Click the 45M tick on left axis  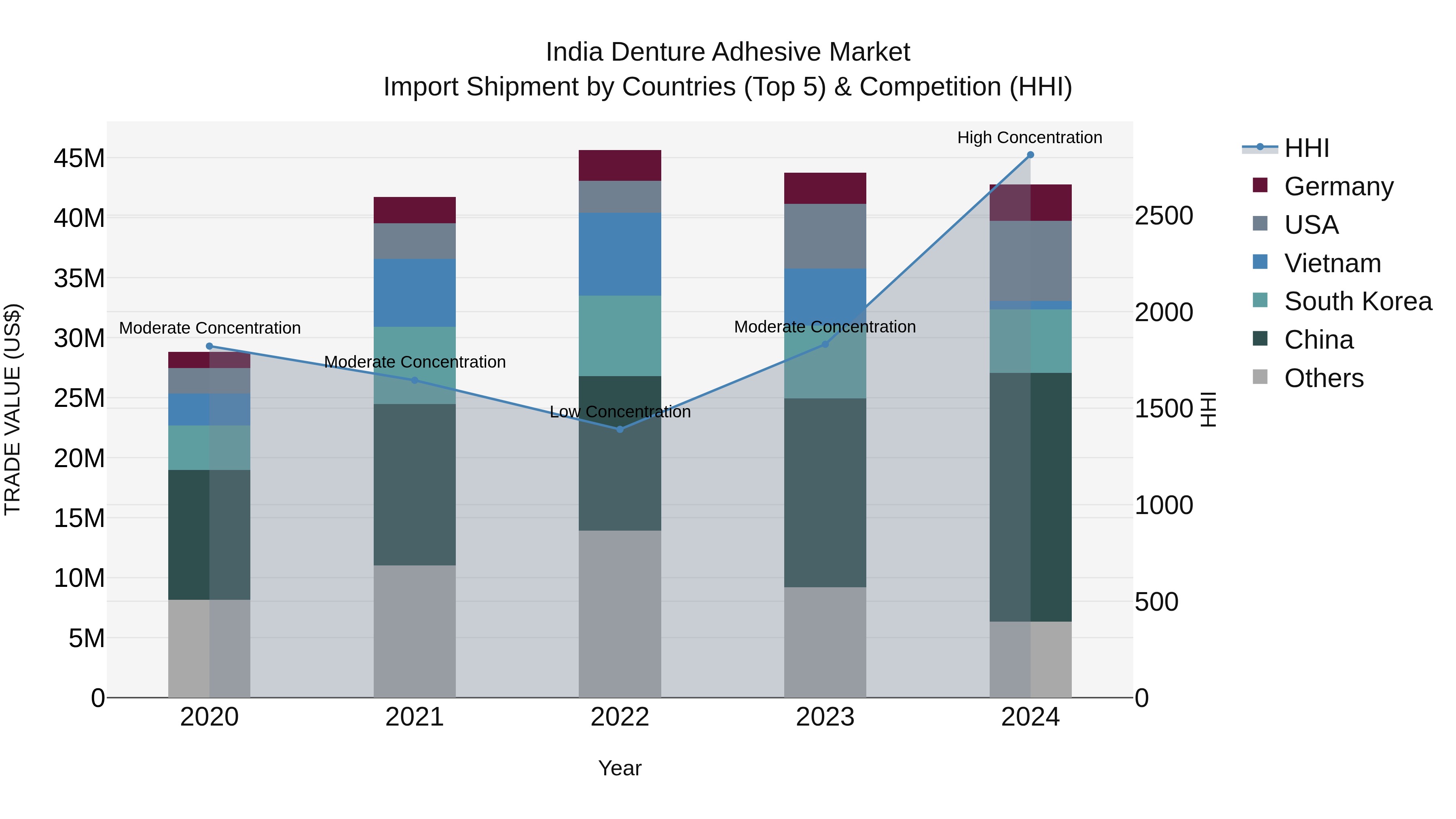click(x=80, y=158)
